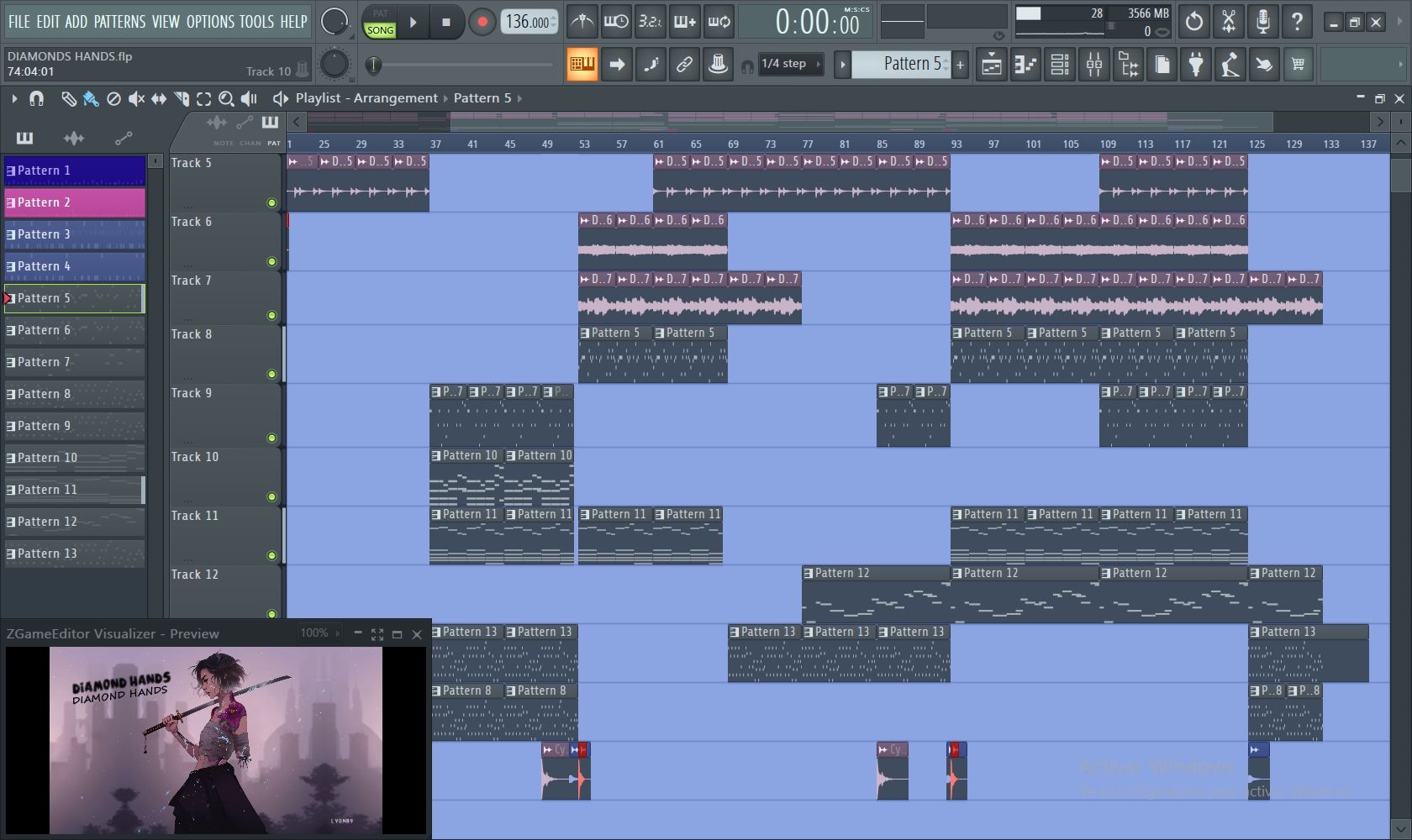Select the Paint brush tool in Playlist

pyautogui.click(x=91, y=99)
